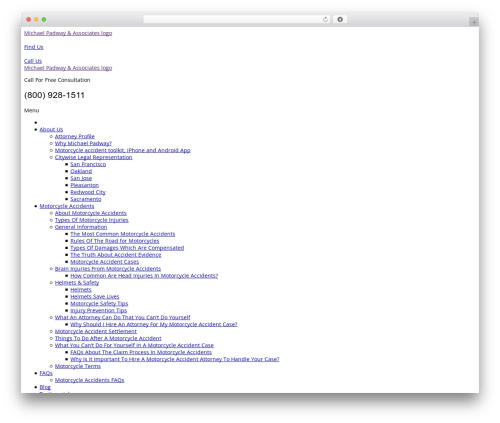Click the yellow minimize window button

[36, 20]
